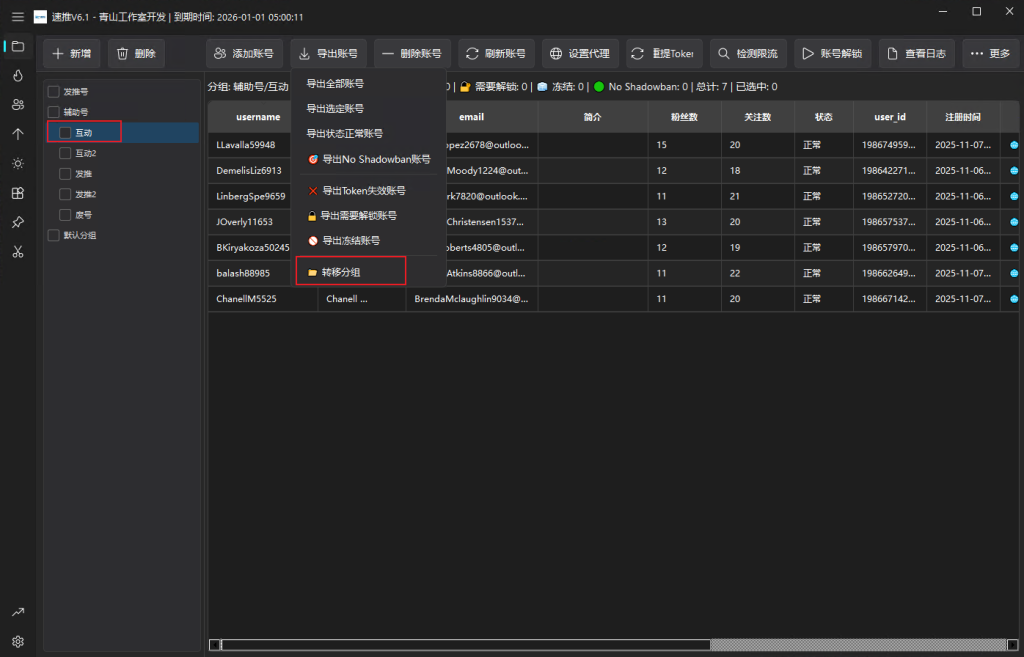Select 导出全部账号 menu entry
1024x657 pixels.
(335, 84)
